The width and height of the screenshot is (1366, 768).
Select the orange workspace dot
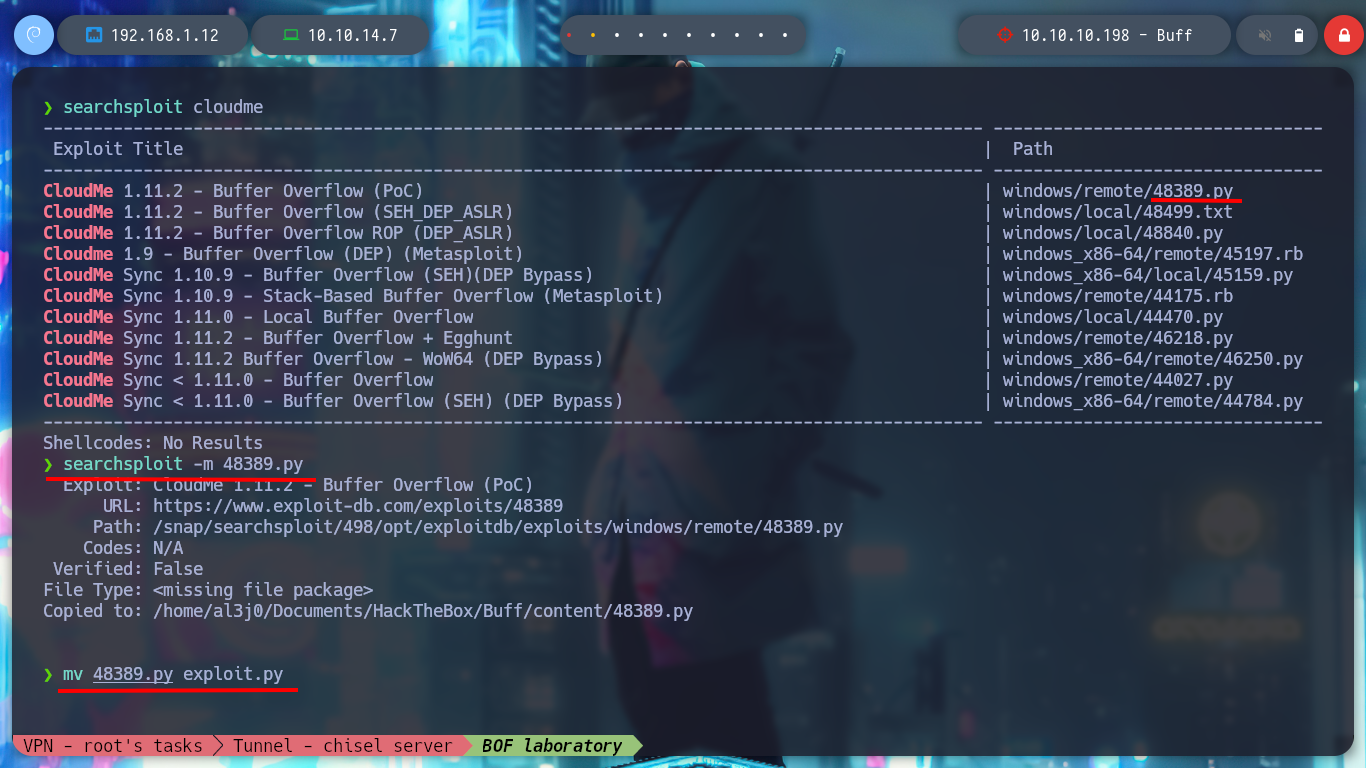tap(593, 35)
